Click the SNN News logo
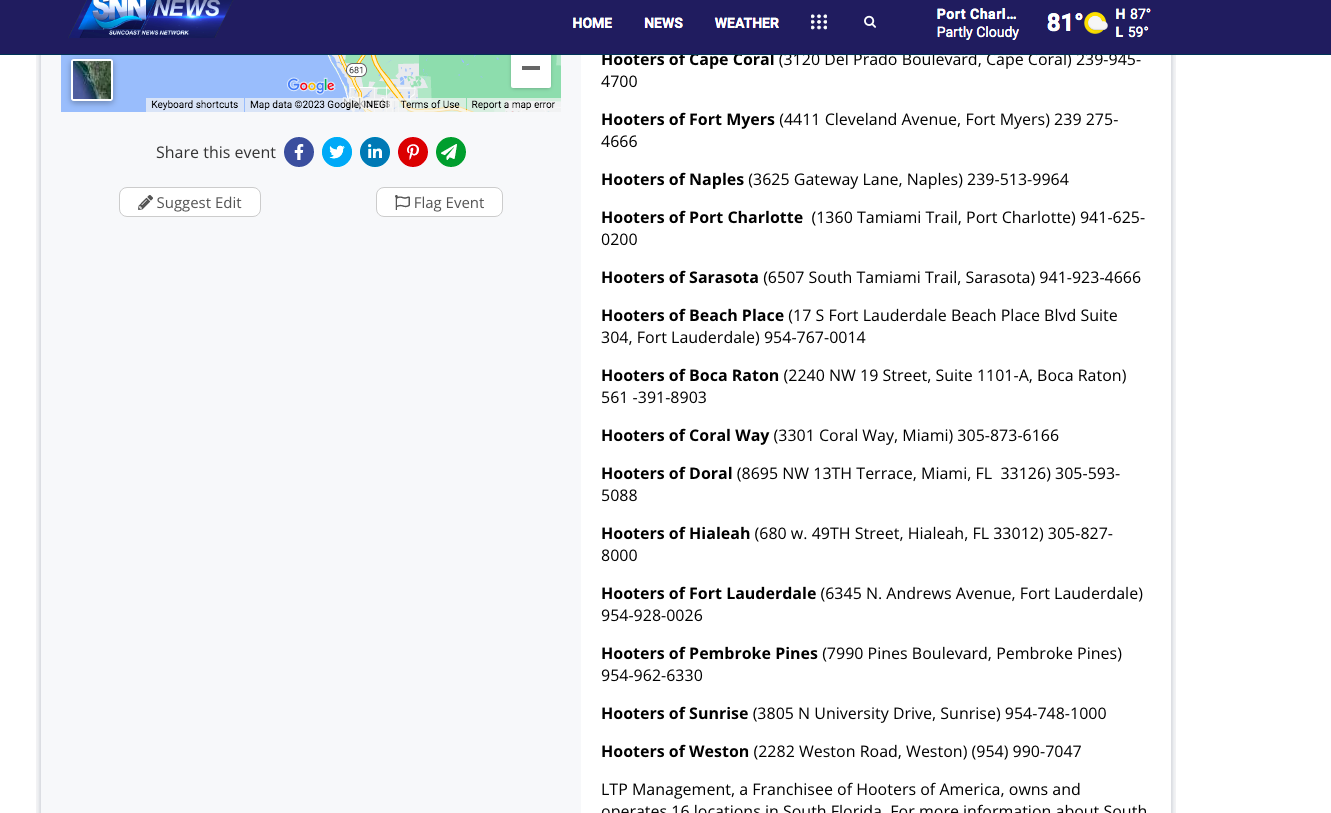 (x=151, y=17)
